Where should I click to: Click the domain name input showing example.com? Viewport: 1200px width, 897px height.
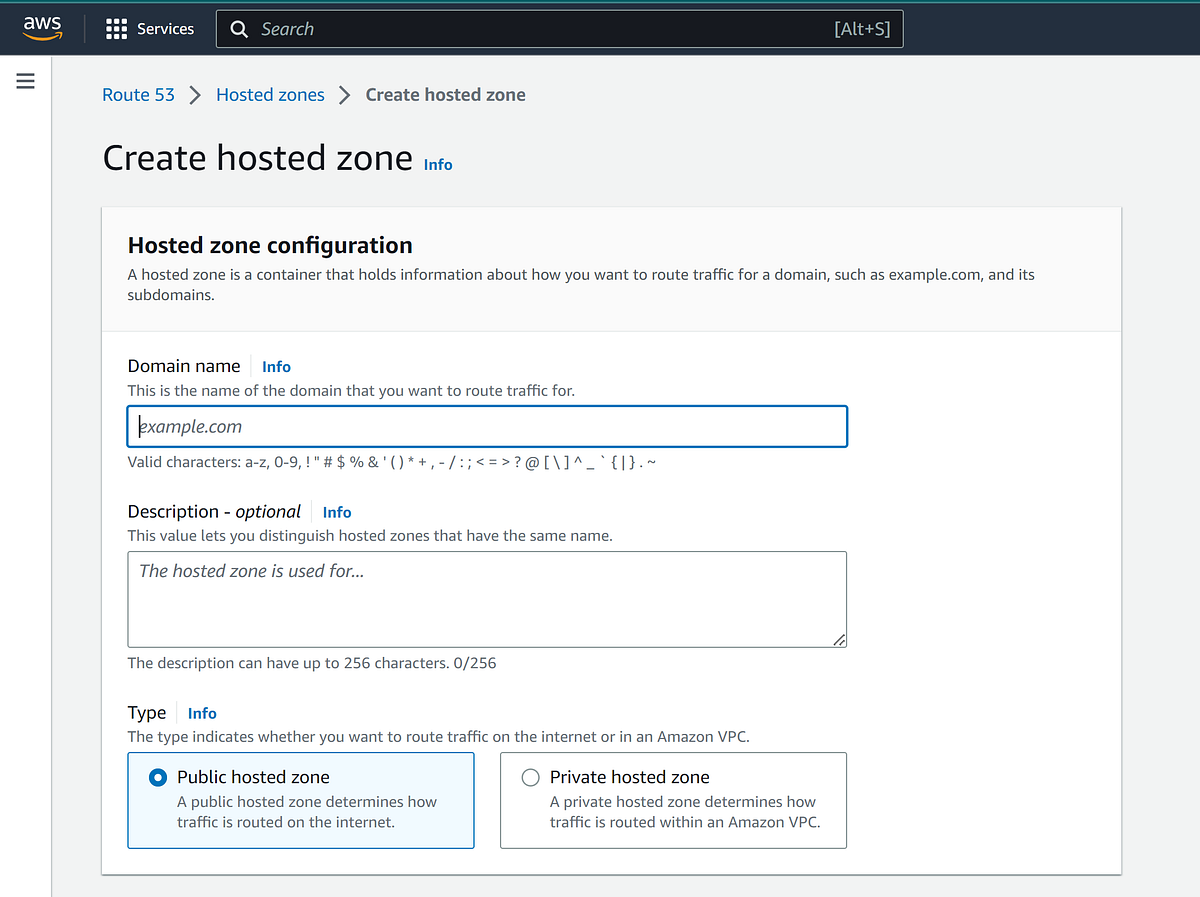point(487,426)
